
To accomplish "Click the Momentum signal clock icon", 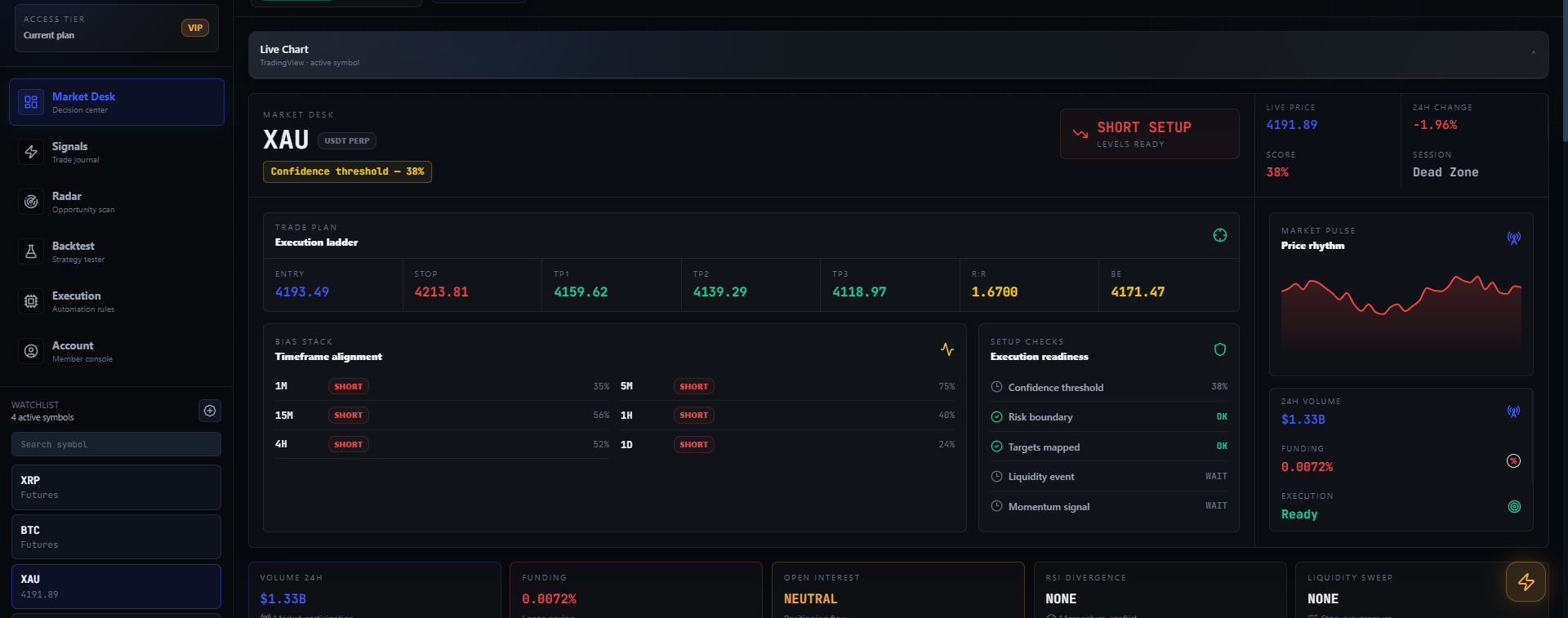I will point(996,506).
